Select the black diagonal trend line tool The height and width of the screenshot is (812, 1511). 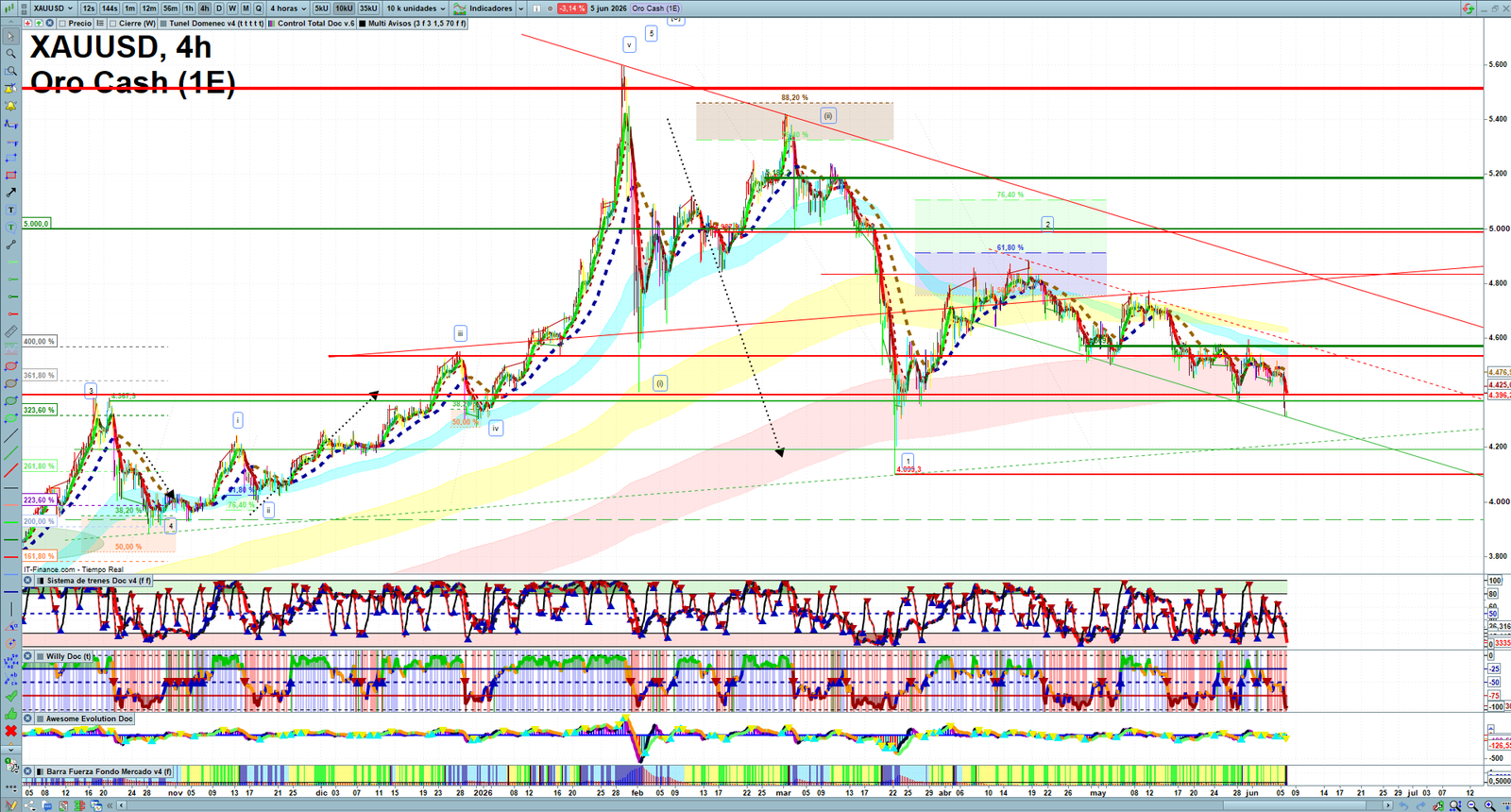pyautogui.click(x=11, y=435)
